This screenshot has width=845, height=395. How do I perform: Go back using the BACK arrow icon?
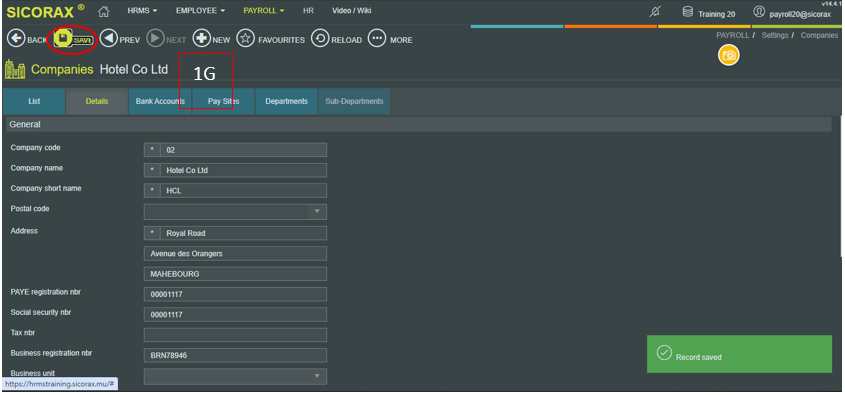pyautogui.click(x=16, y=39)
